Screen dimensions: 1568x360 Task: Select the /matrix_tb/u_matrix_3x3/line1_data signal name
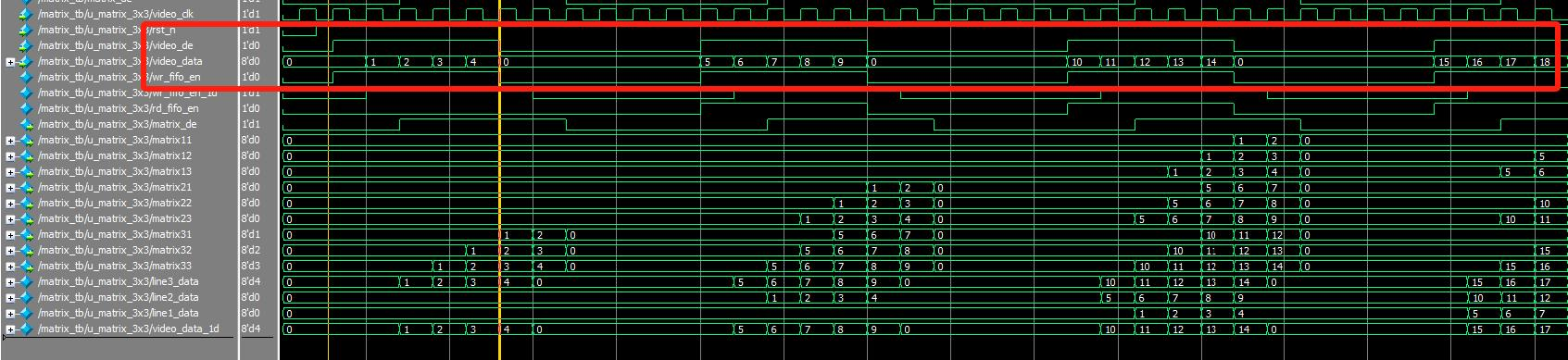(118, 314)
